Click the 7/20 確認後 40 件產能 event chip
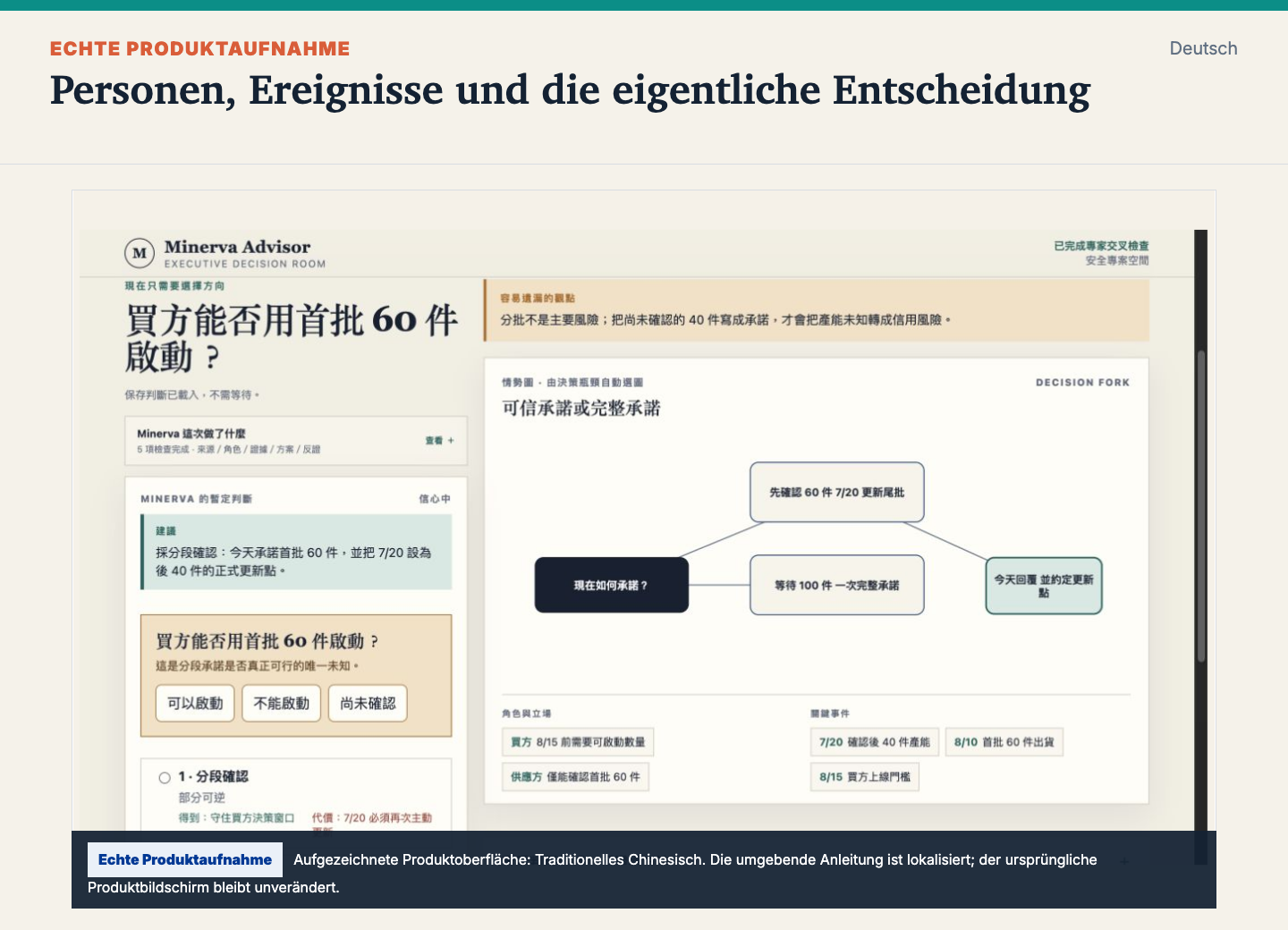 click(x=874, y=742)
